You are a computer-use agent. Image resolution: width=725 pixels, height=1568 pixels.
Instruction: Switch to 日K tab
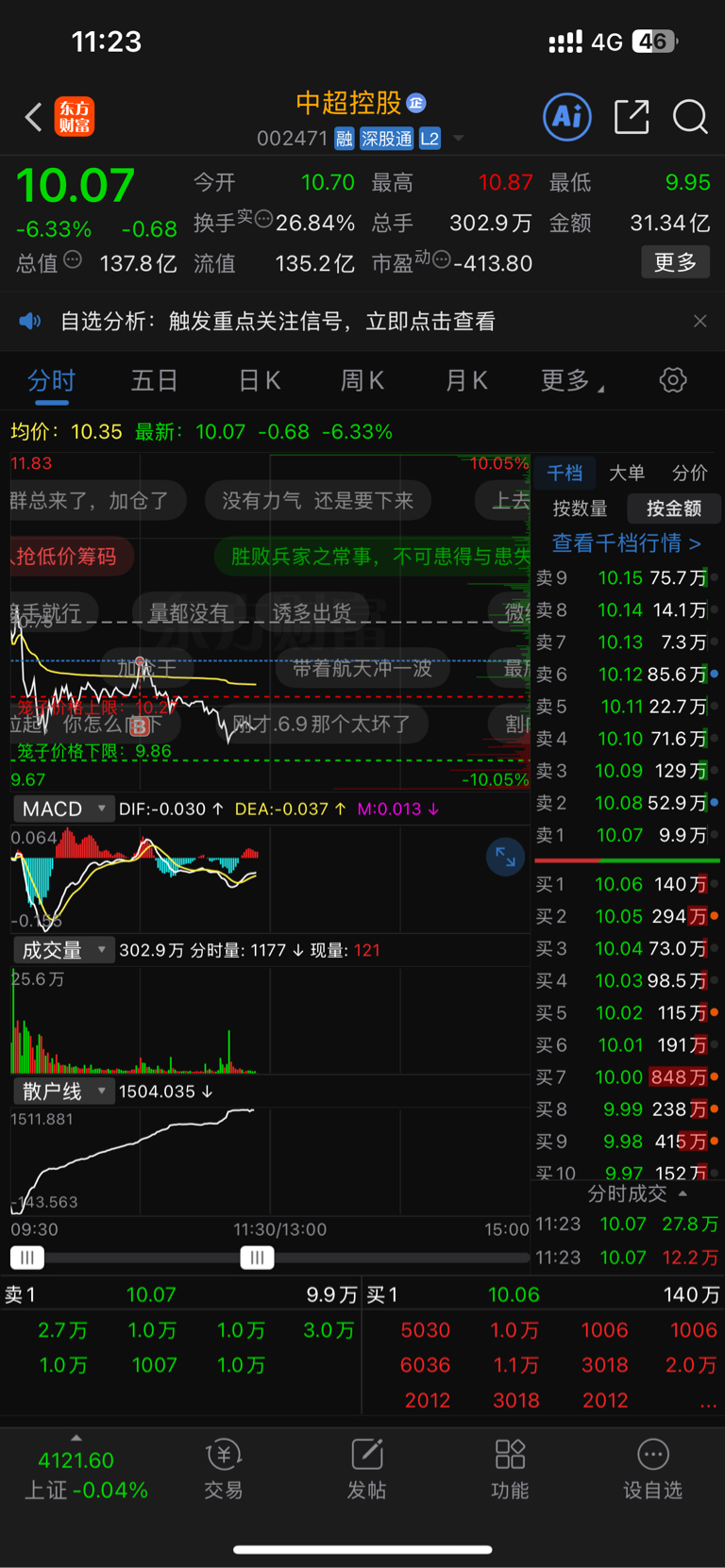[259, 380]
